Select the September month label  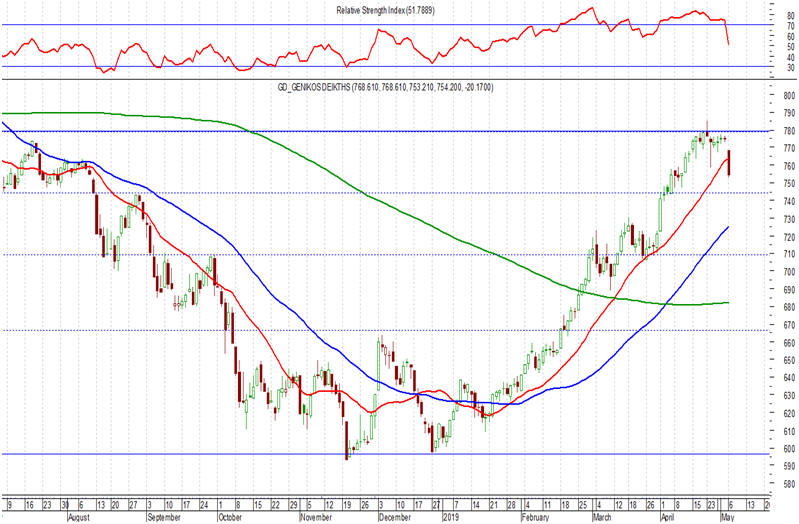pos(164,517)
